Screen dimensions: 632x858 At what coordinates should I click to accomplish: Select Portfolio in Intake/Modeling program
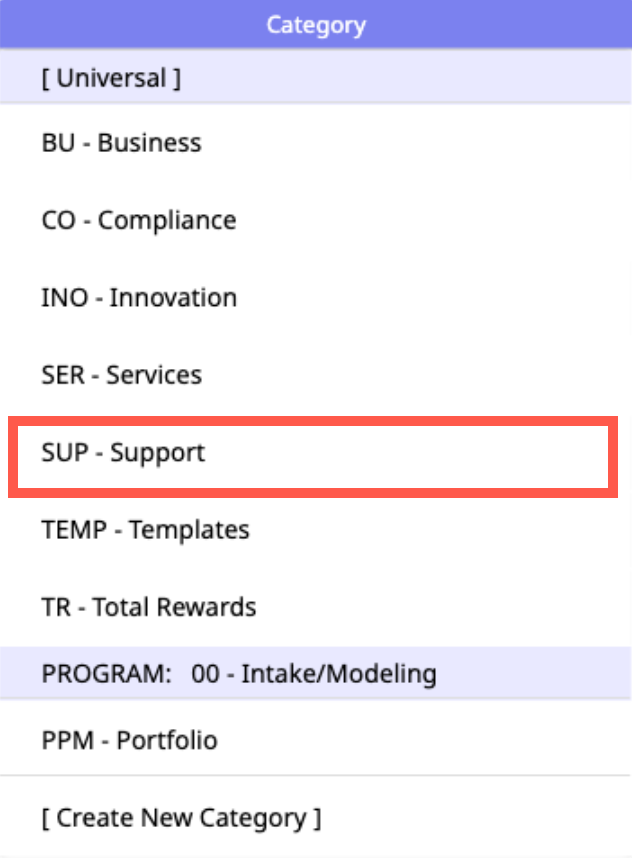[130, 741]
